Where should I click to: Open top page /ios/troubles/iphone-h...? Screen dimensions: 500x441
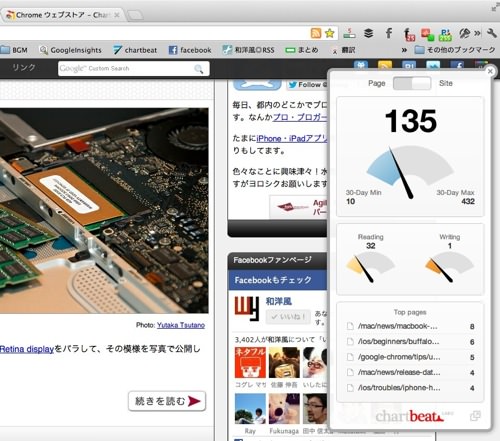coord(410,388)
